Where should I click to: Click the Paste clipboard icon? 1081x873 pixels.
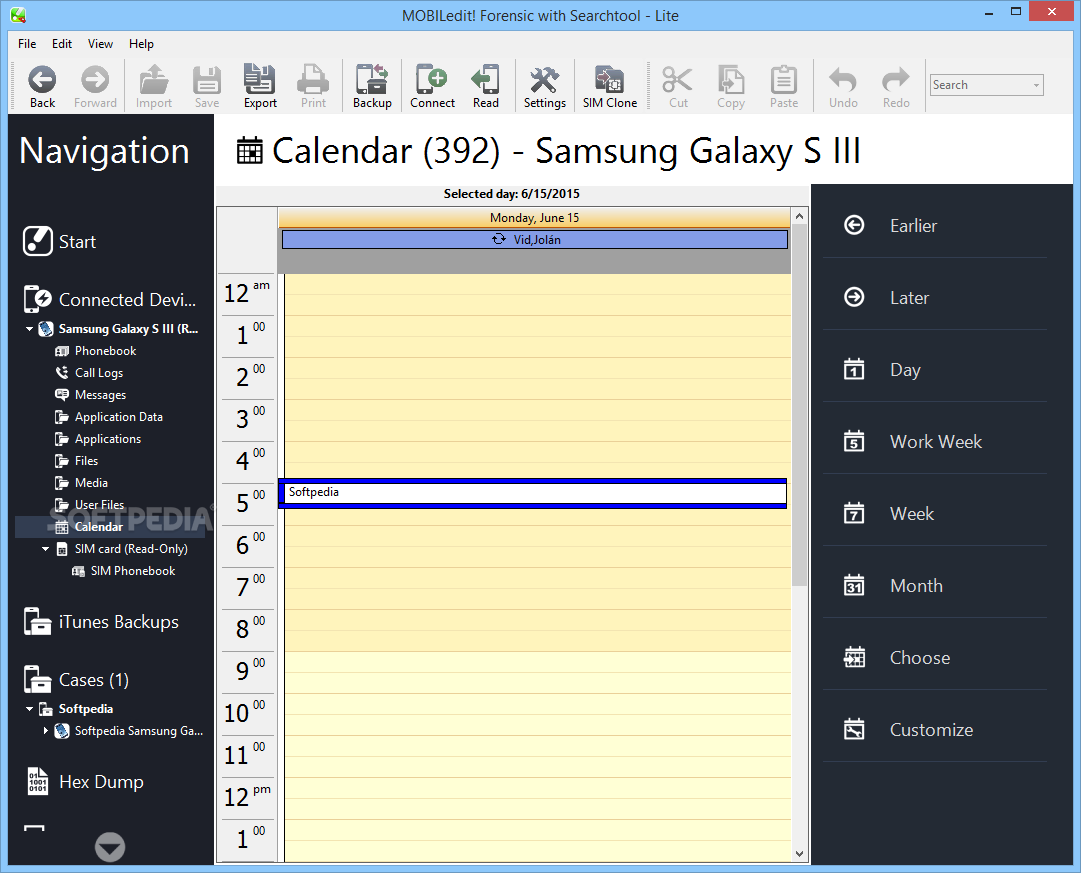(x=784, y=80)
